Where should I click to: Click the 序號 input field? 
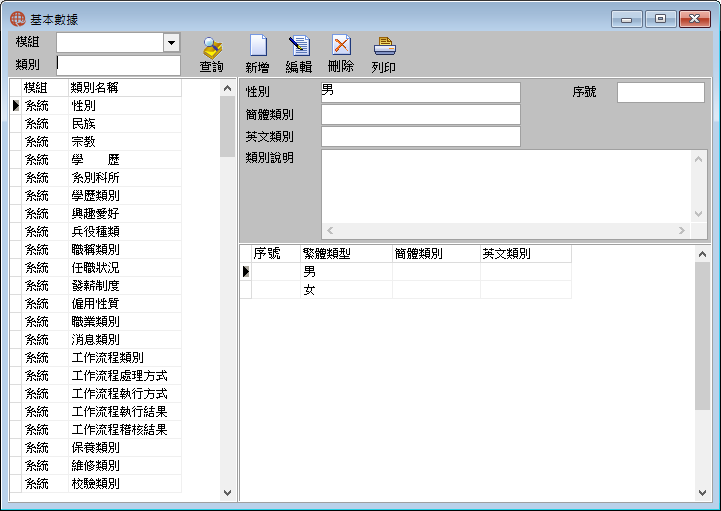[660, 92]
